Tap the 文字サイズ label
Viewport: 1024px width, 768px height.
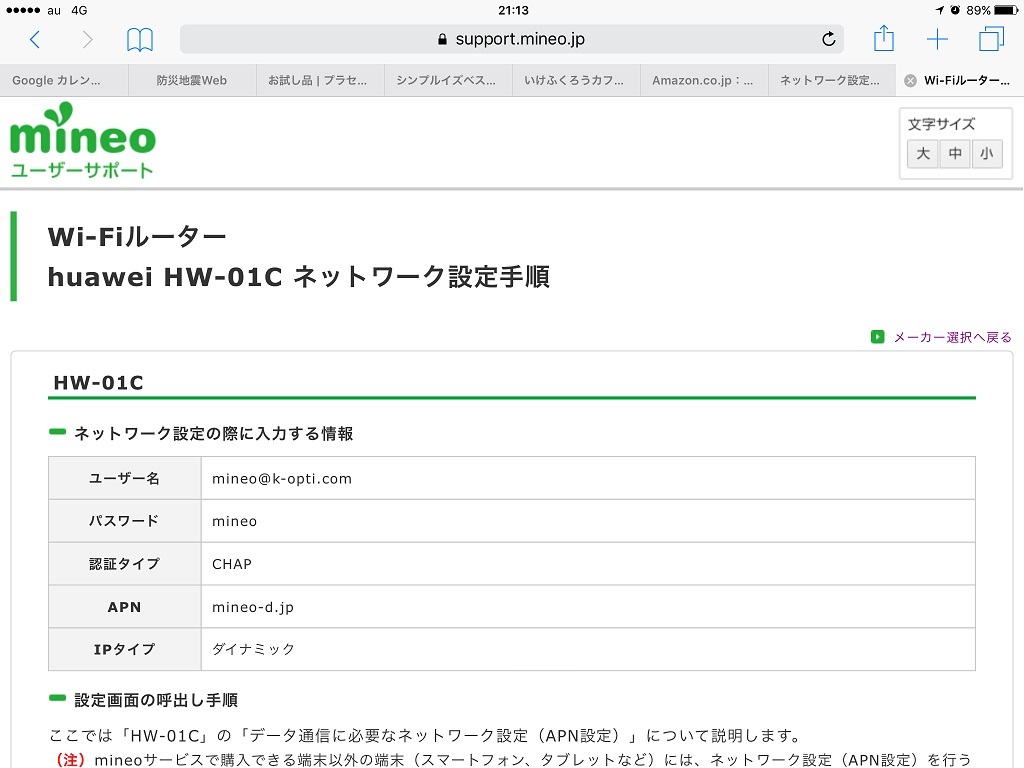click(941, 124)
